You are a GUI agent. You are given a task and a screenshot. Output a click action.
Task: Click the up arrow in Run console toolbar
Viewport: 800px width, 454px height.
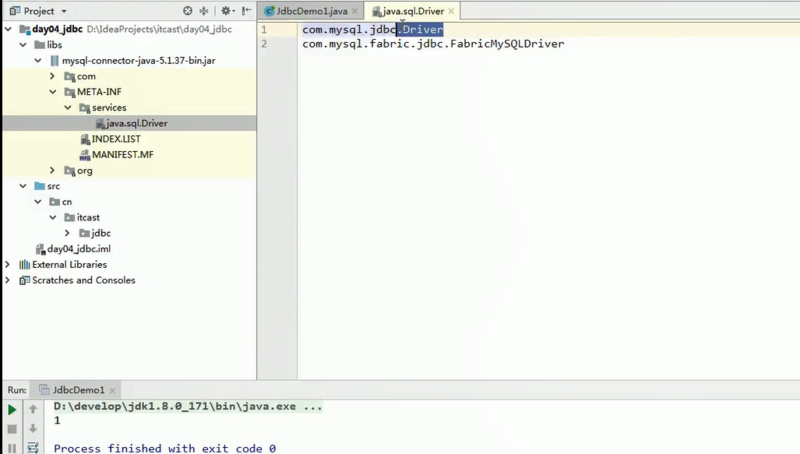point(33,409)
